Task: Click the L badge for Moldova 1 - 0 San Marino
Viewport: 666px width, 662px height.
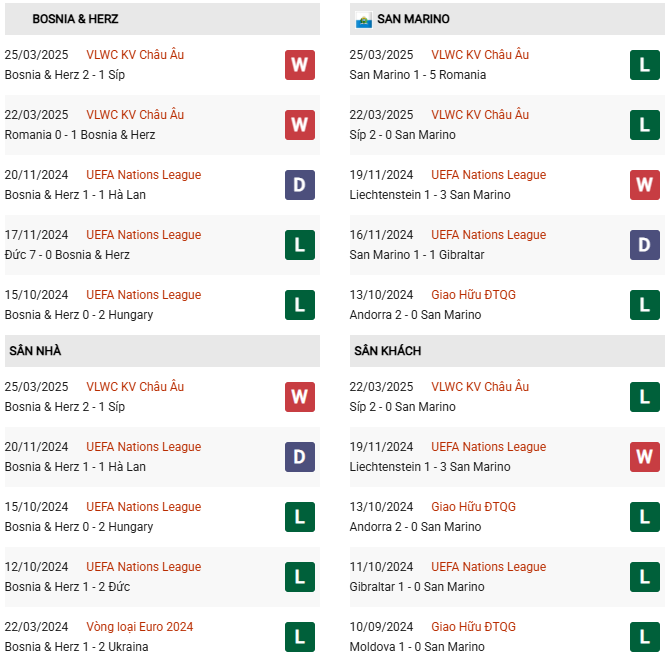Action: (x=645, y=637)
